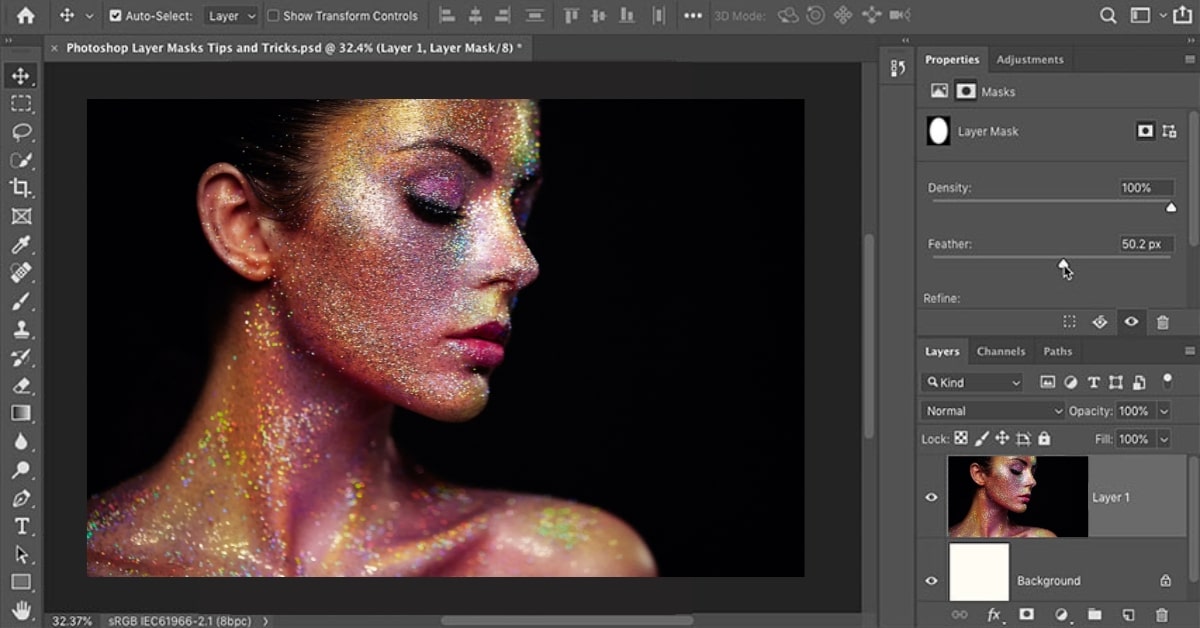This screenshot has height=628, width=1200.
Task: Click the Create new layer icon
Action: click(1128, 615)
